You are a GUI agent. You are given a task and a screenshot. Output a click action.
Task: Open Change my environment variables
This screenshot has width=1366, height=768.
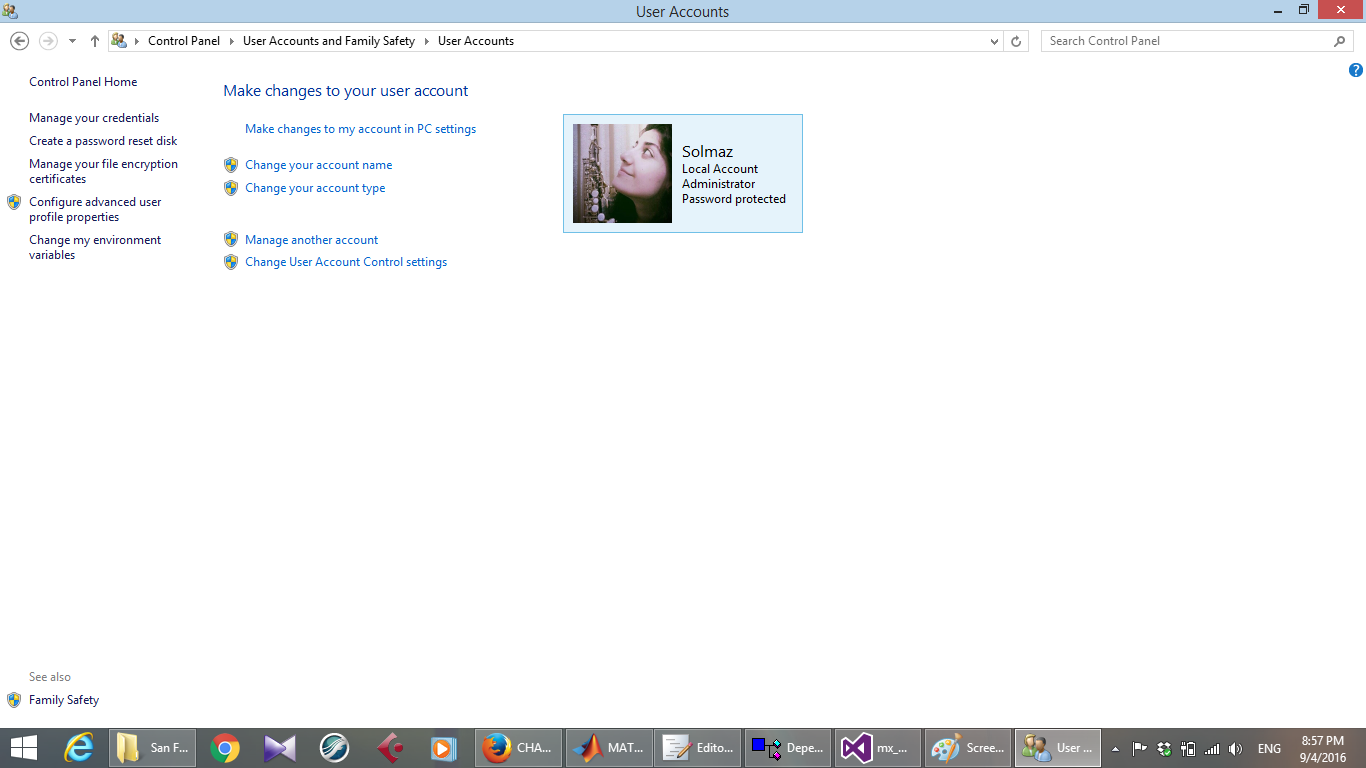[95, 247]
